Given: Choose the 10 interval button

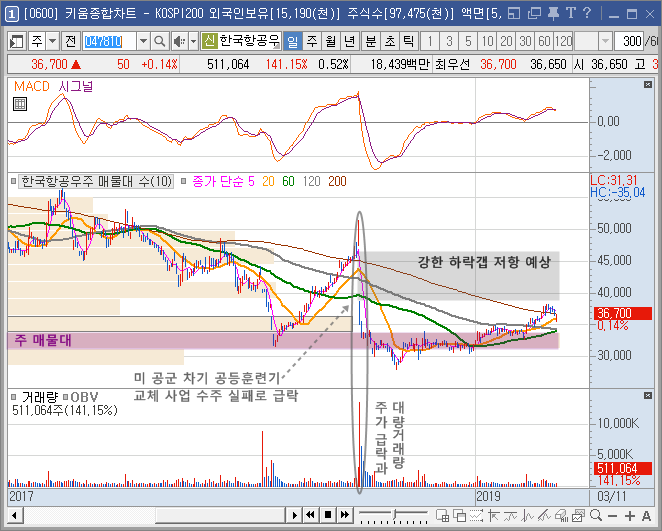Looking at the screenshot, I should click(x=487, y=41).
